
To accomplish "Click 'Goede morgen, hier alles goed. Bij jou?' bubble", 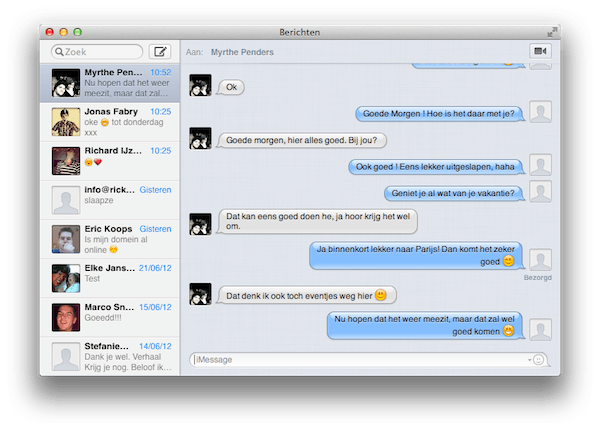I will (x=302, y=140).
